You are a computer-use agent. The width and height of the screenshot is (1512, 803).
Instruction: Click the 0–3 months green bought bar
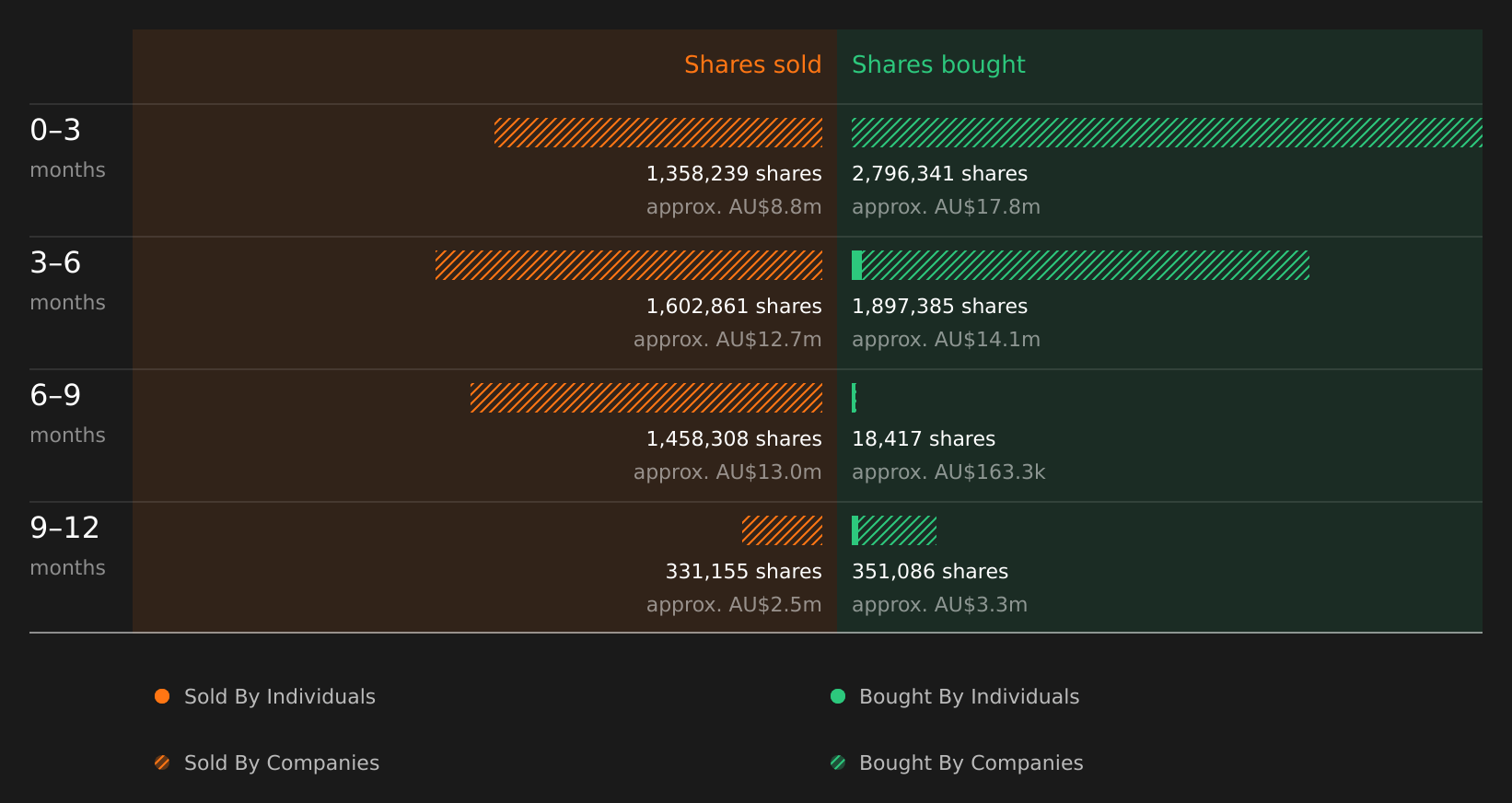1167,133
